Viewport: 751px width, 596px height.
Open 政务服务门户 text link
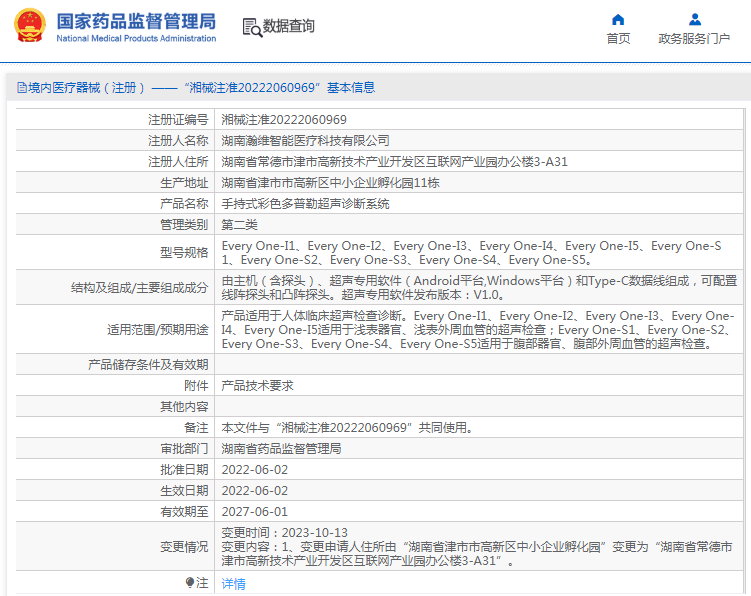(x=694, y=39)
